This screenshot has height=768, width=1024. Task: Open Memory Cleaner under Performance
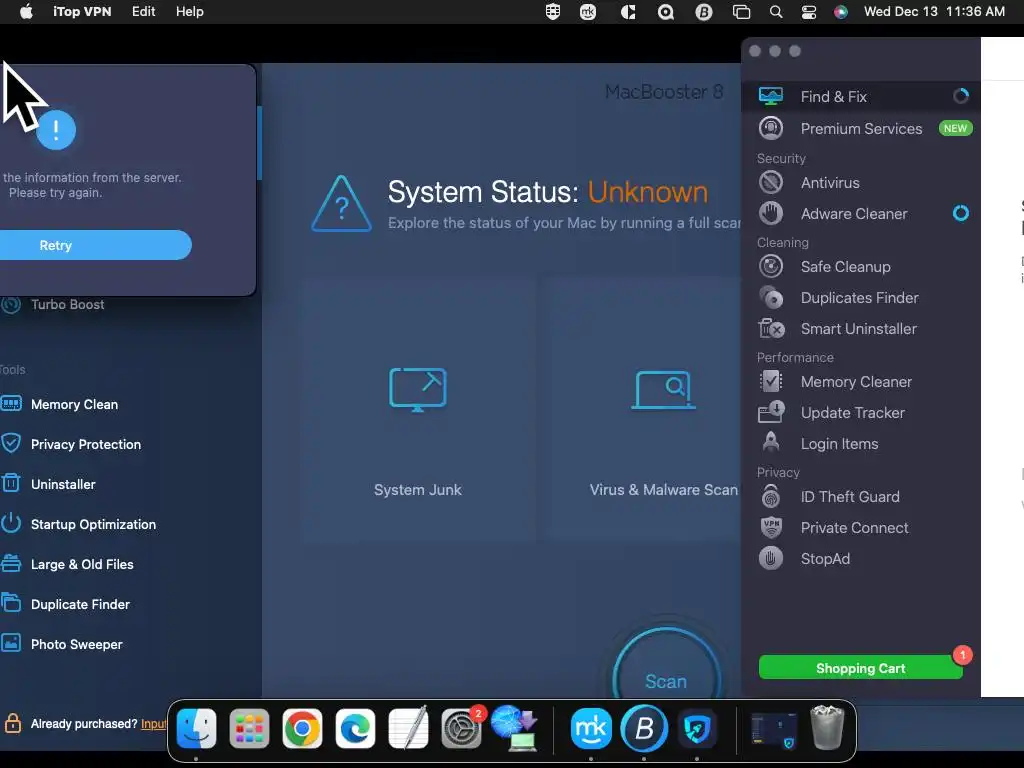(x=861, y=381)
